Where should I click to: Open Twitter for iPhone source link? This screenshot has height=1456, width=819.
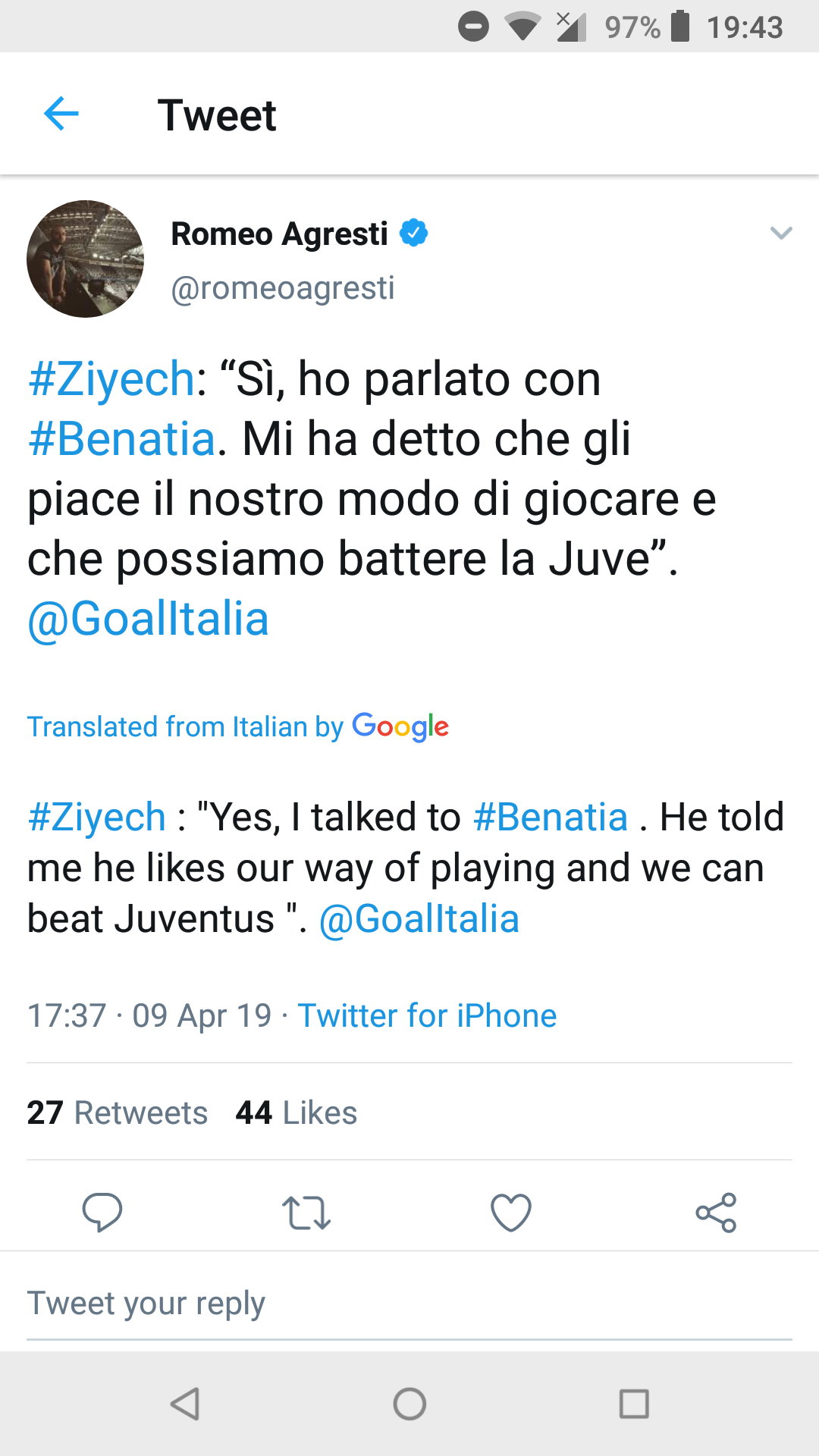[427, 1015]
